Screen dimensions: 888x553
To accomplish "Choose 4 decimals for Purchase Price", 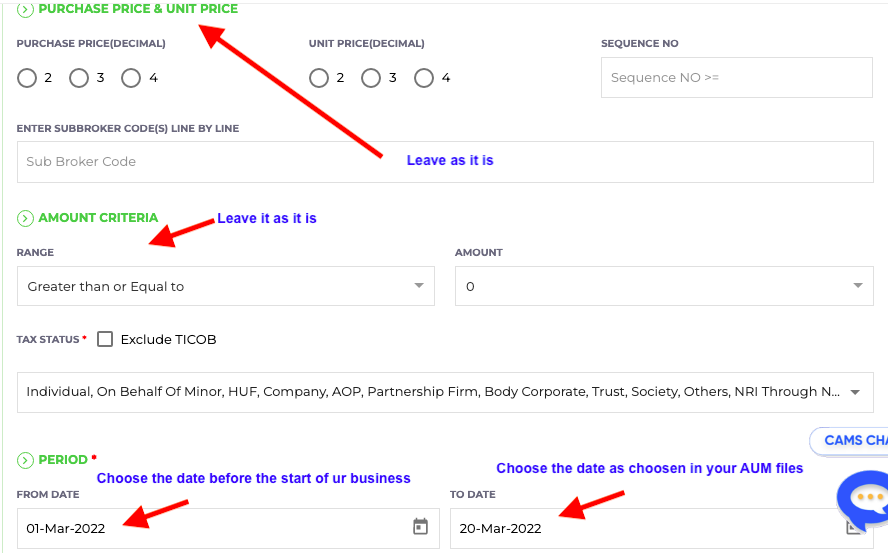I will tap(131, 78).
